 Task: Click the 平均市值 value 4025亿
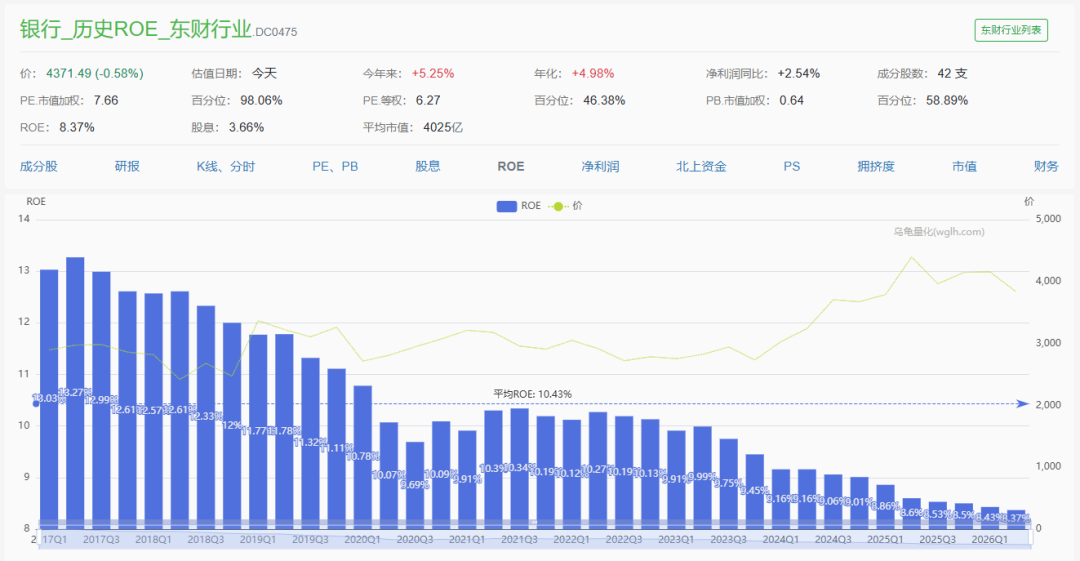coord(443,127)
